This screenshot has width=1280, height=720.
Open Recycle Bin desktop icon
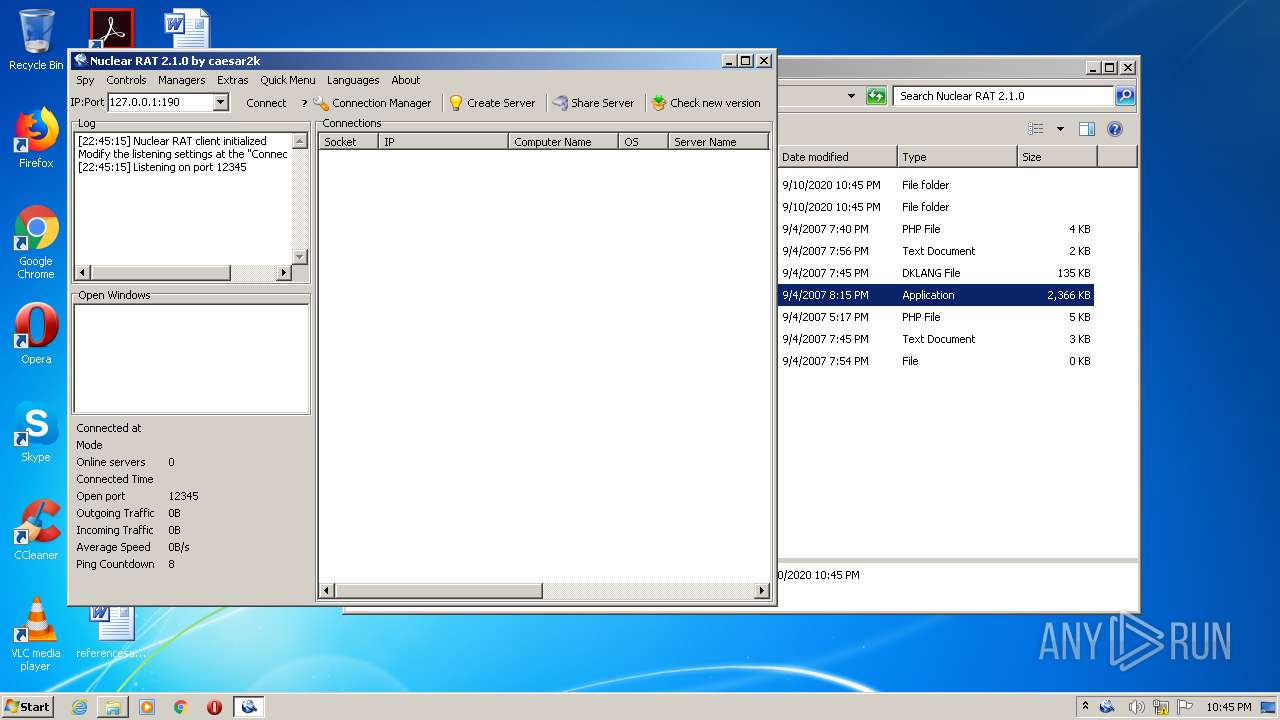tap(36, 40)
